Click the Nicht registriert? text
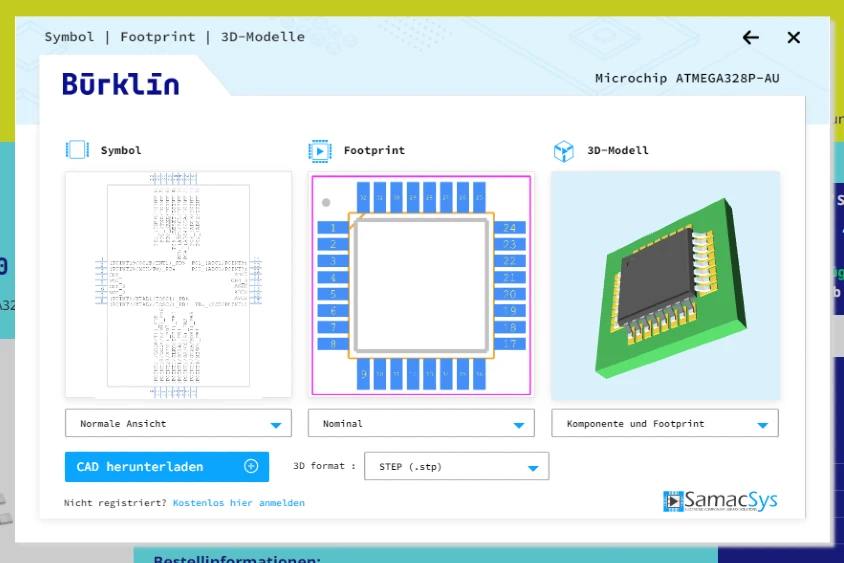Image resolution: width=844 pixels, height=563 pixels. tap(115, 503)
